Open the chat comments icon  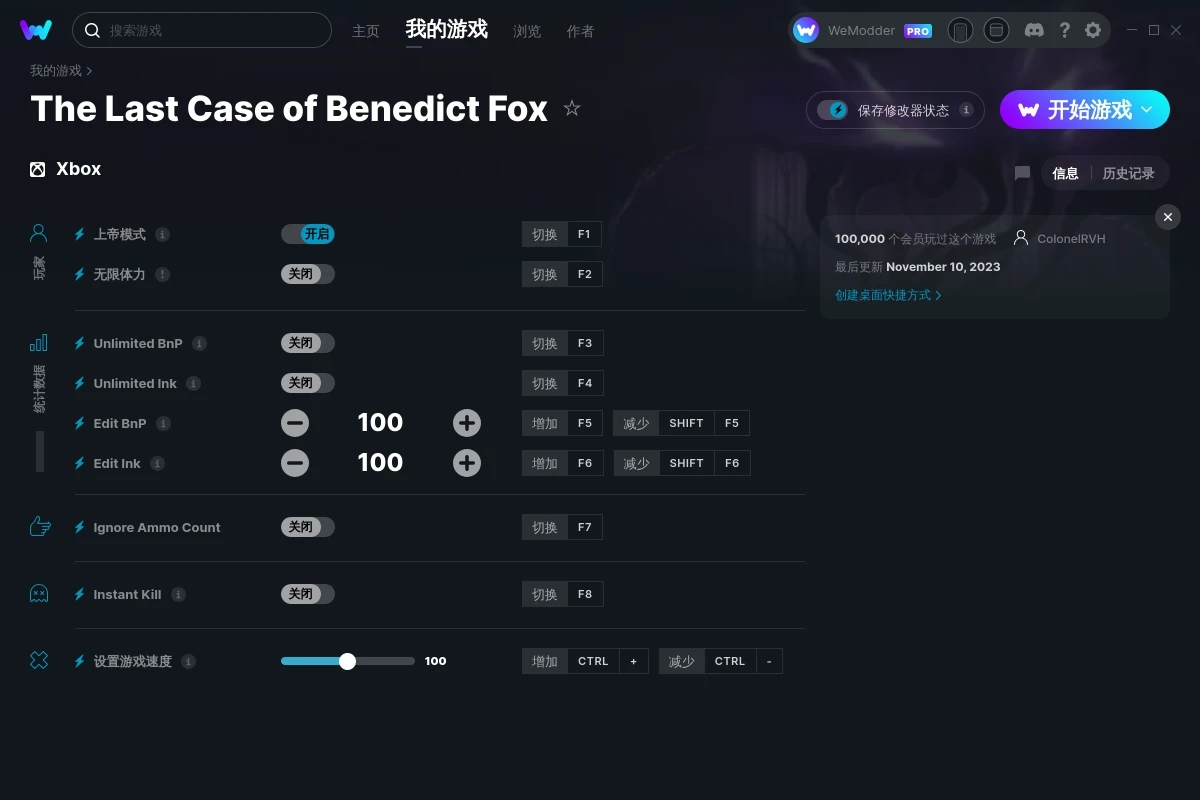[1022, 173]
